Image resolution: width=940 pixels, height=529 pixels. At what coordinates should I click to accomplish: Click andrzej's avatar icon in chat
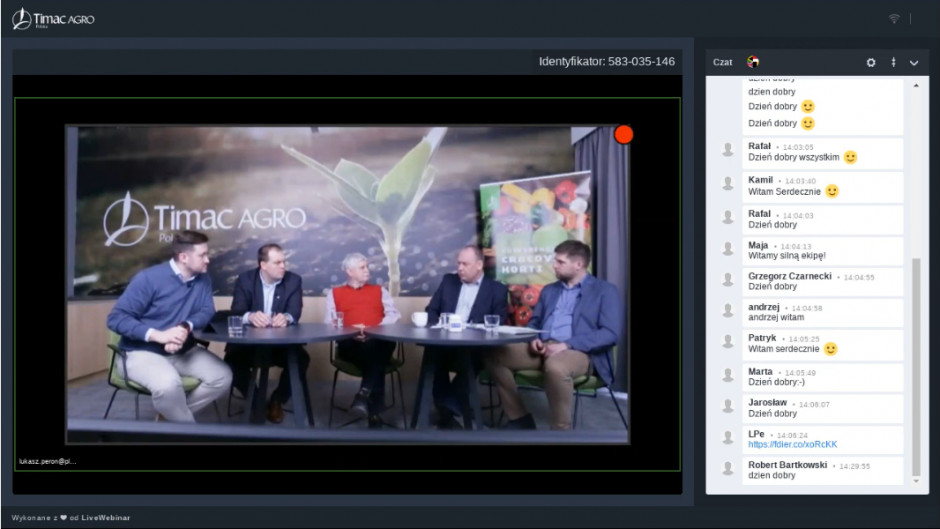tap(728, 310)
